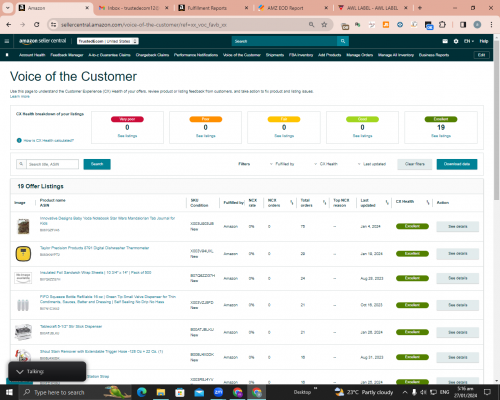
Task: Click See listings under Very poor card
Action: (127, 136)
